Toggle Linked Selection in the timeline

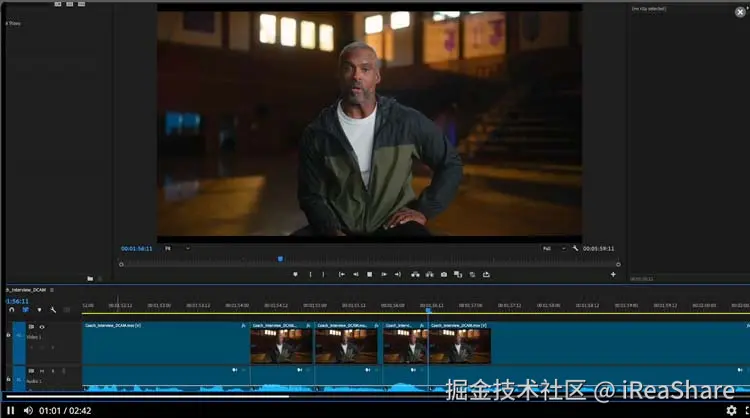(25, 310)
